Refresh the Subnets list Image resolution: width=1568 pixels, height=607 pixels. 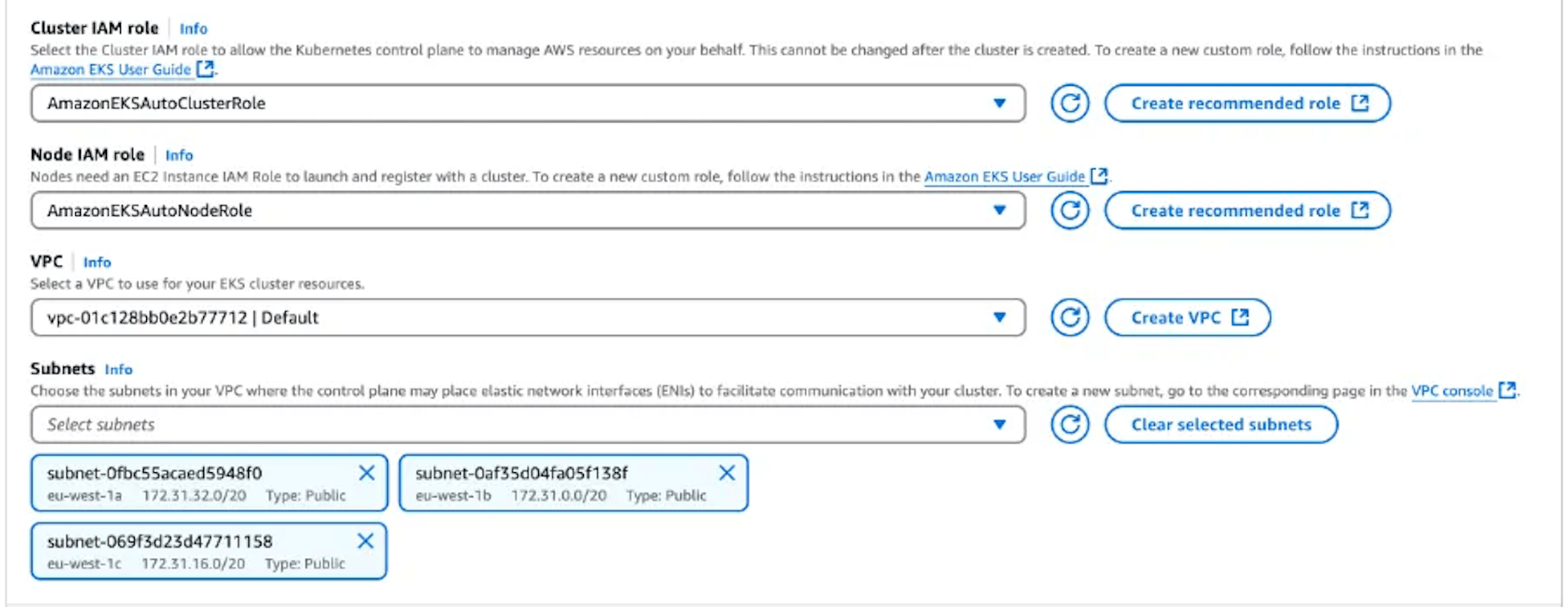pyautogui.click(x=1070, y=425)
